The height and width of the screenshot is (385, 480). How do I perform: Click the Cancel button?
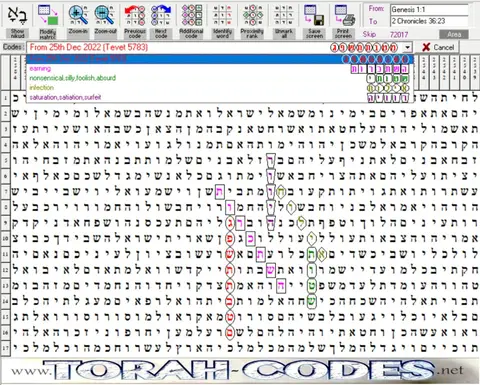click(438, 47)
